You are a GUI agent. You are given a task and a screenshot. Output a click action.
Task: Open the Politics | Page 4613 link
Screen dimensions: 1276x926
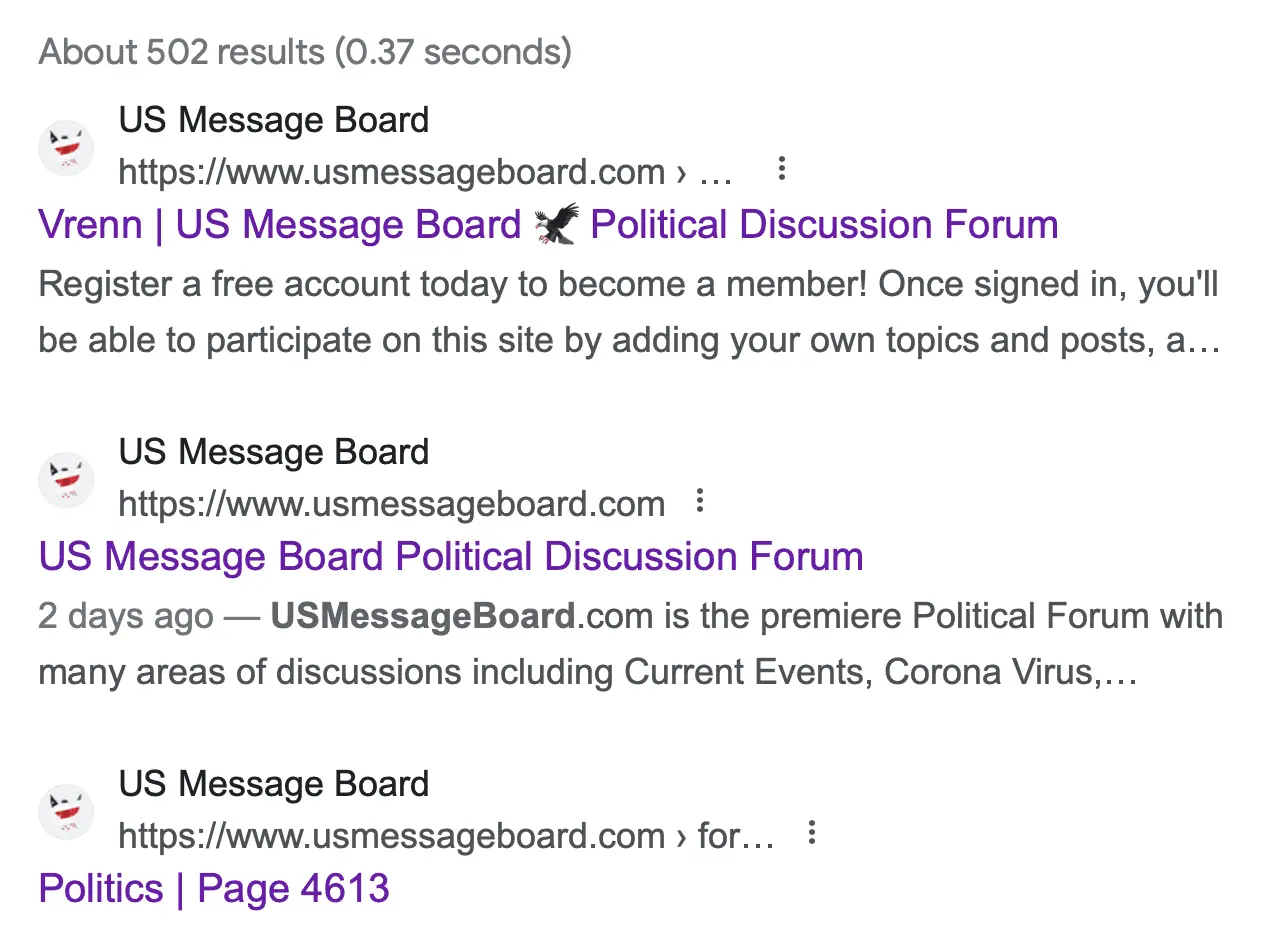pyautogui.click(x=213, y=888)
